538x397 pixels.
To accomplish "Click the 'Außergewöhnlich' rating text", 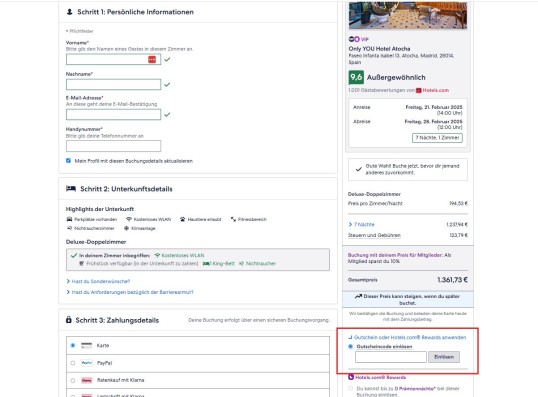I will [x=396, y=78].
